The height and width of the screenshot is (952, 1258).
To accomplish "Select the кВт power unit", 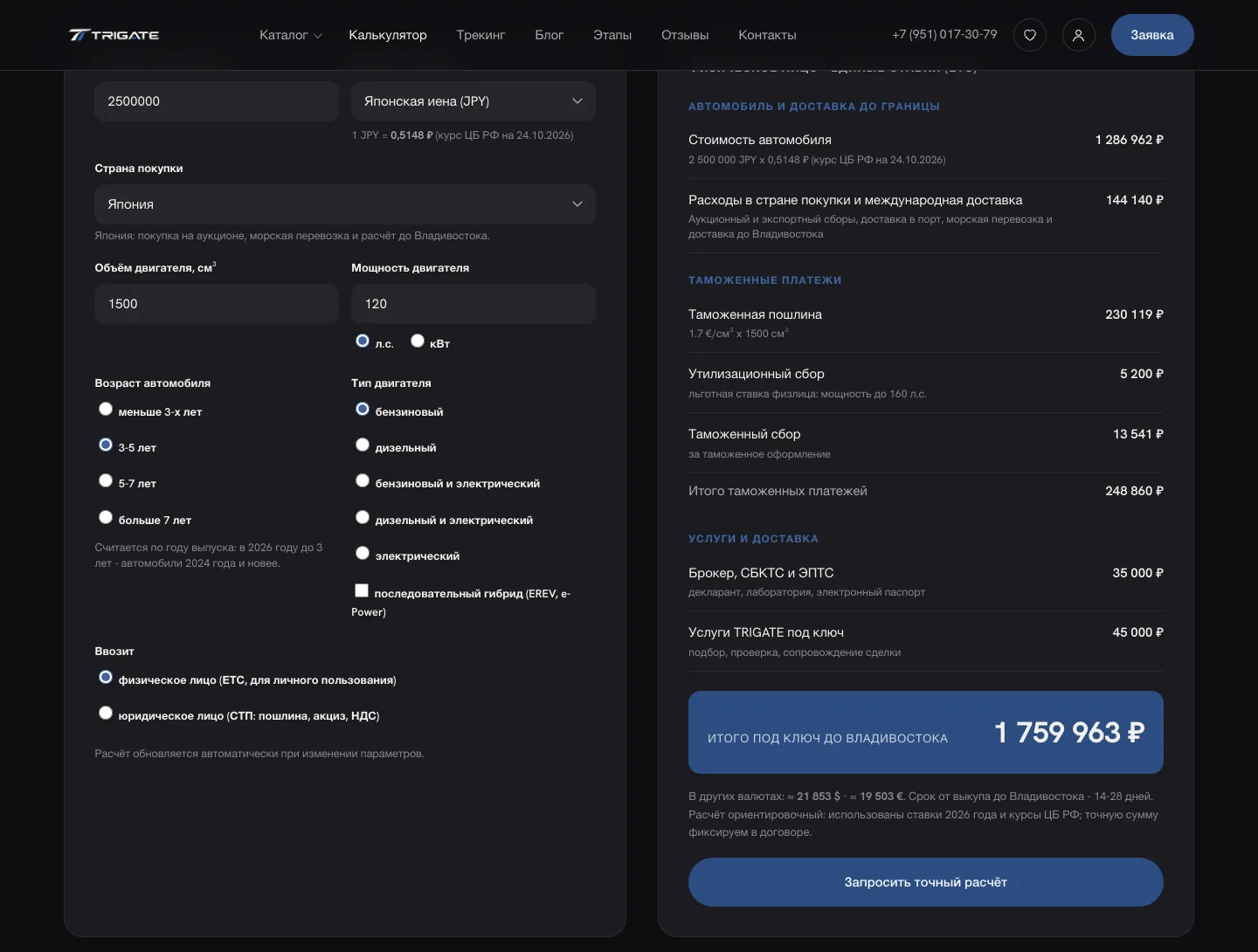I will [418, 341].
